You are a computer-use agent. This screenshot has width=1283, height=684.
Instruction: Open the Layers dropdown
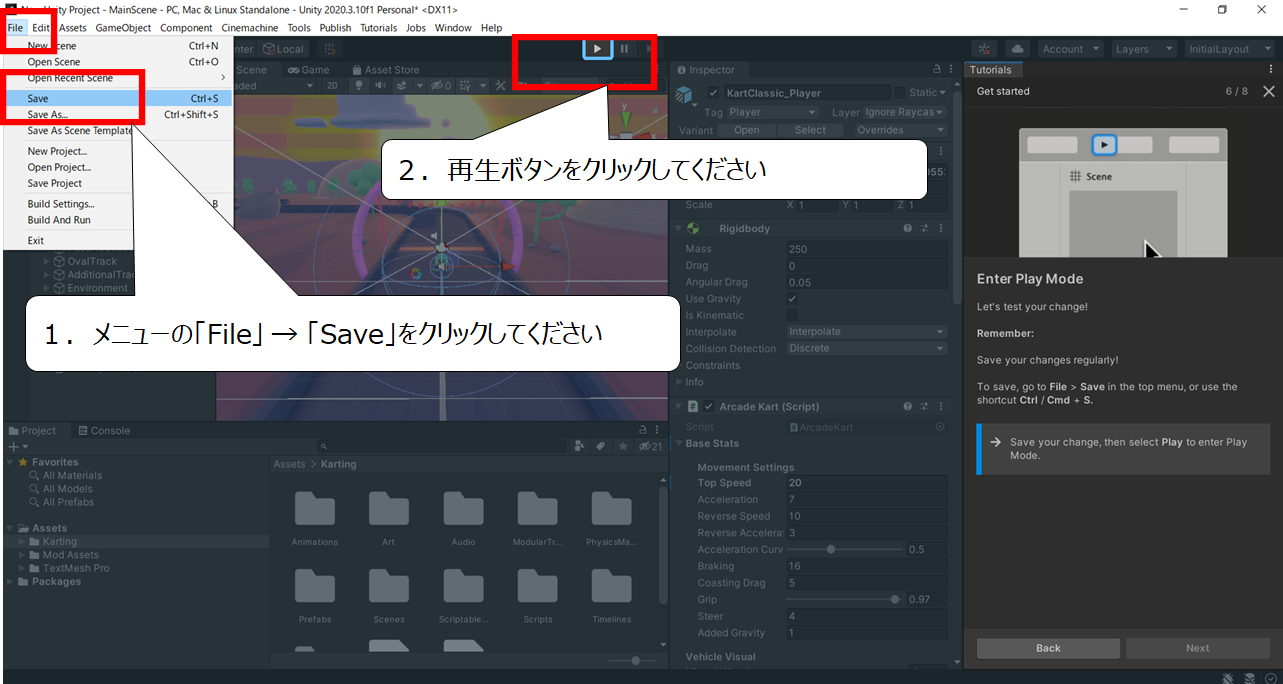(x=1143, y=49)
